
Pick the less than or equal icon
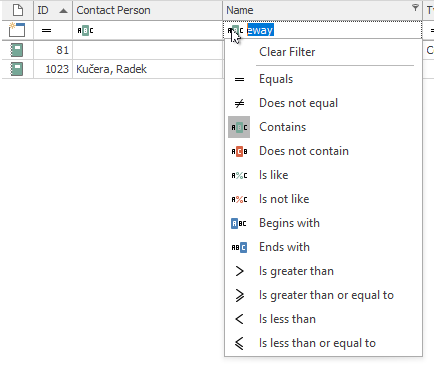(239, 343)
